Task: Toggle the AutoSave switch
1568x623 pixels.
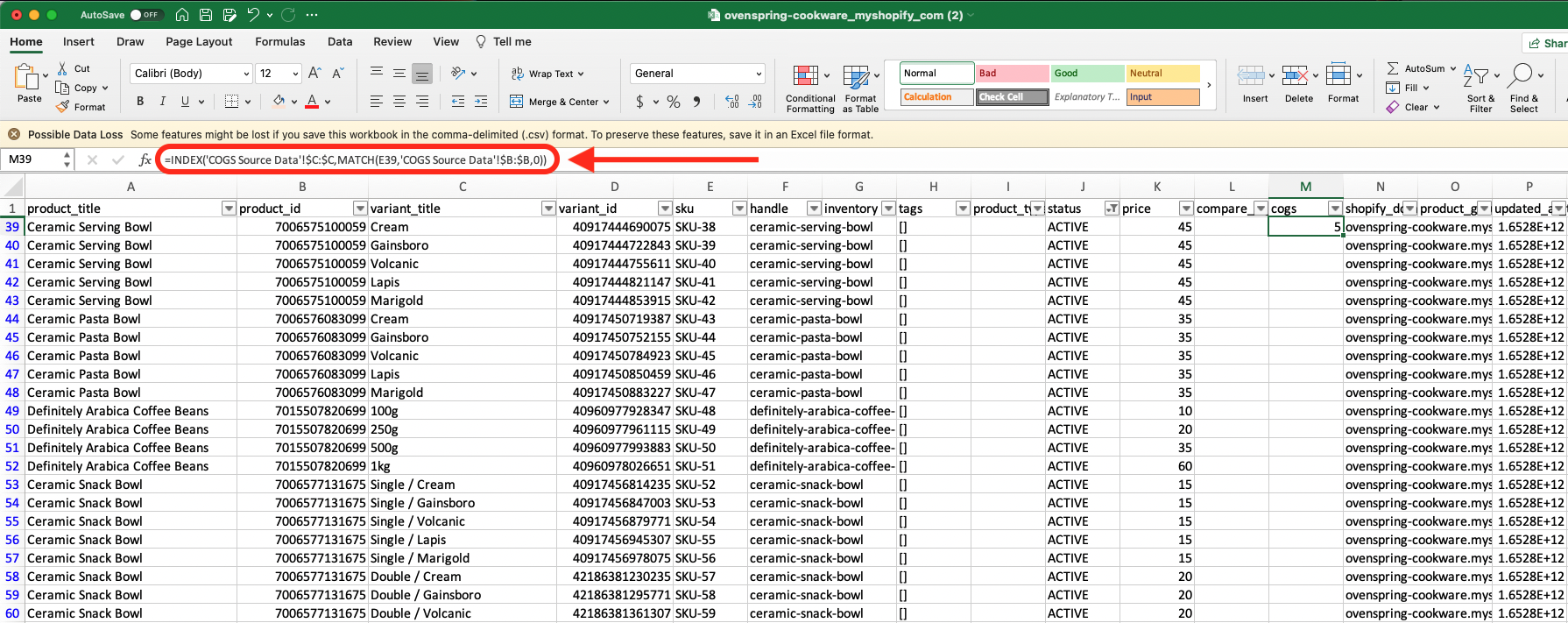Action: coord(145,15)
